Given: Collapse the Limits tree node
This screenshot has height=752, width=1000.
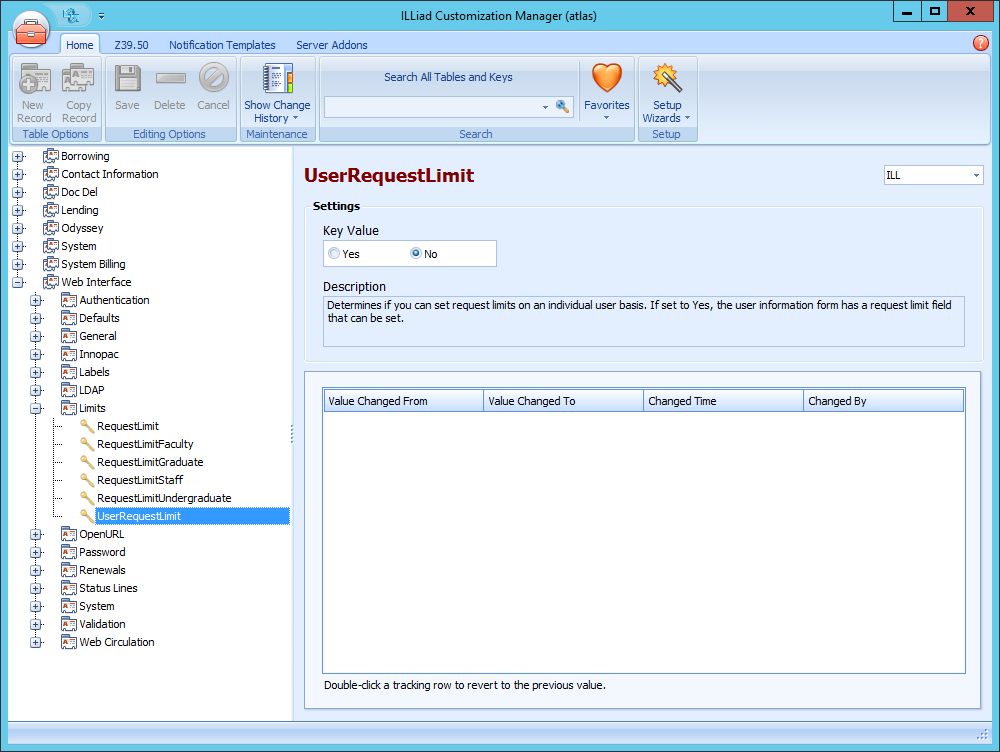Looking at the screenshot, I should coord(36,408).
